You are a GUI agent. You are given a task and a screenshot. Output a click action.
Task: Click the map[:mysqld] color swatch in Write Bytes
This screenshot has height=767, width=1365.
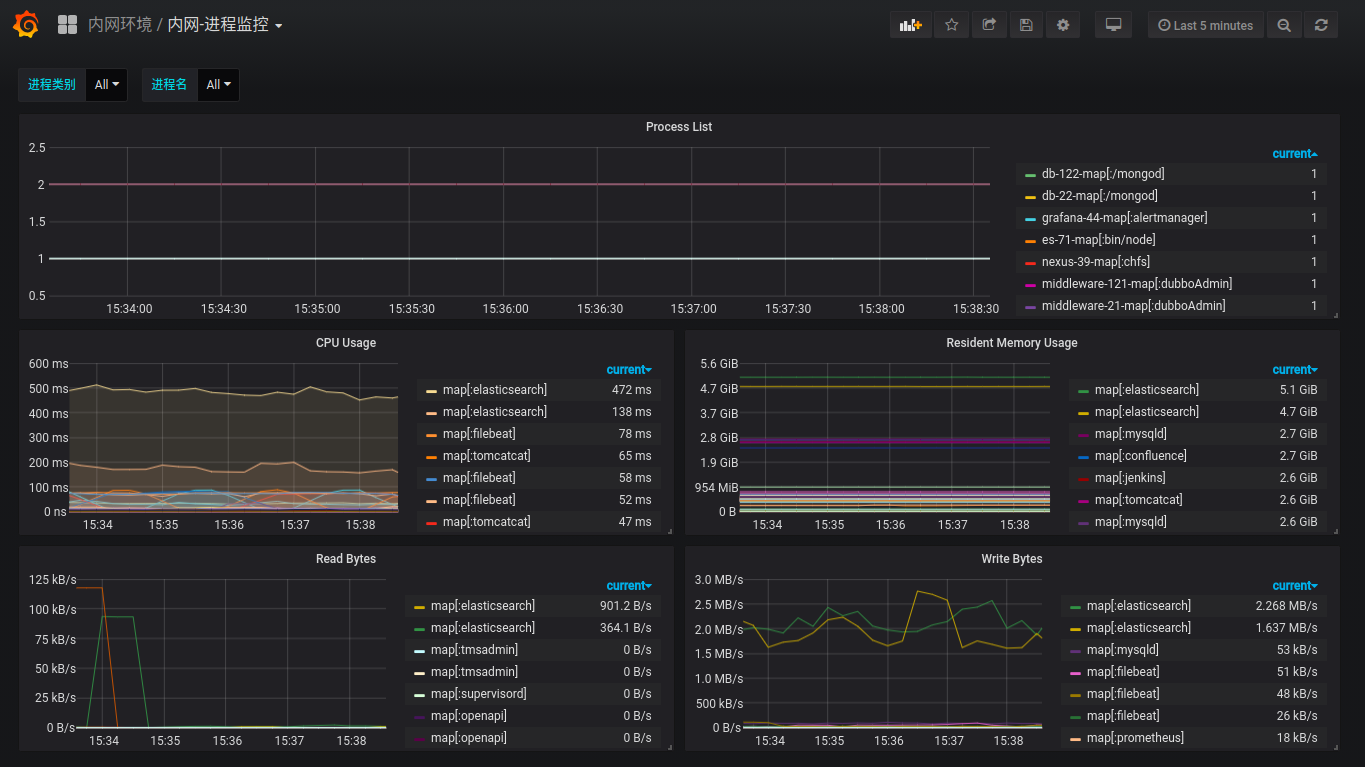(x=1075, y=651)
